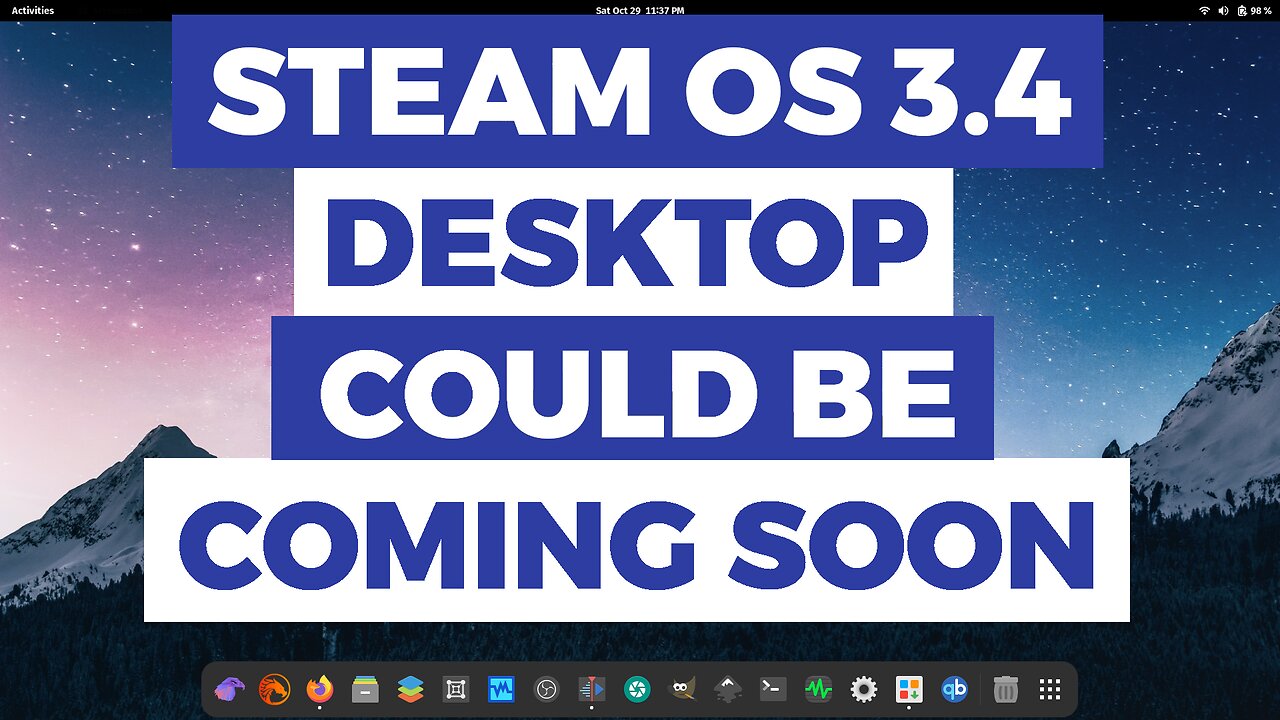Open the Files manager in dock

tap(365, 689)
